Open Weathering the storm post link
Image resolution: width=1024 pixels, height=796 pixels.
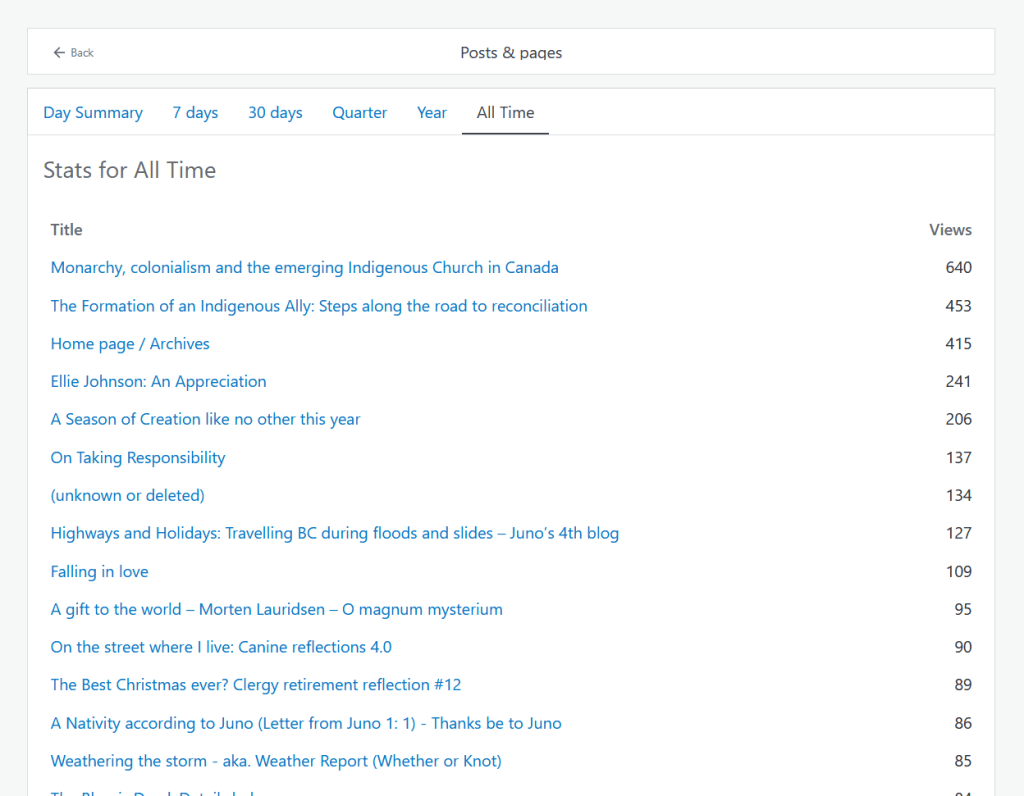(276, 762)
